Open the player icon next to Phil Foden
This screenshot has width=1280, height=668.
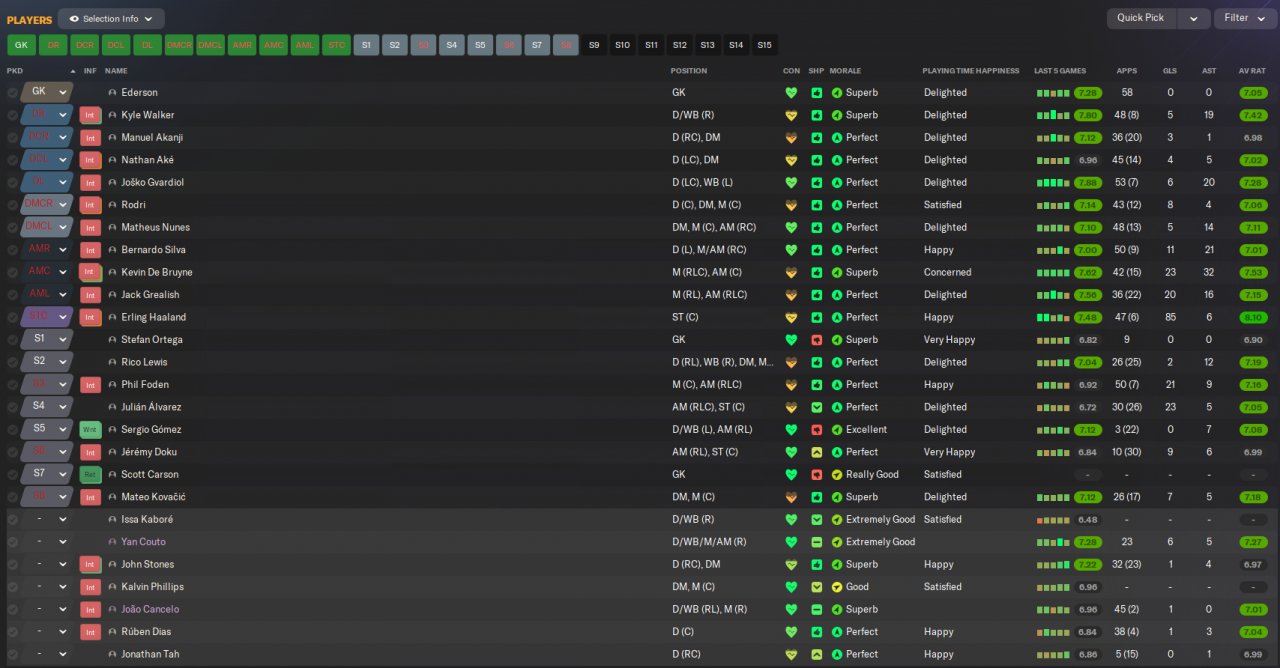[112, 385]
